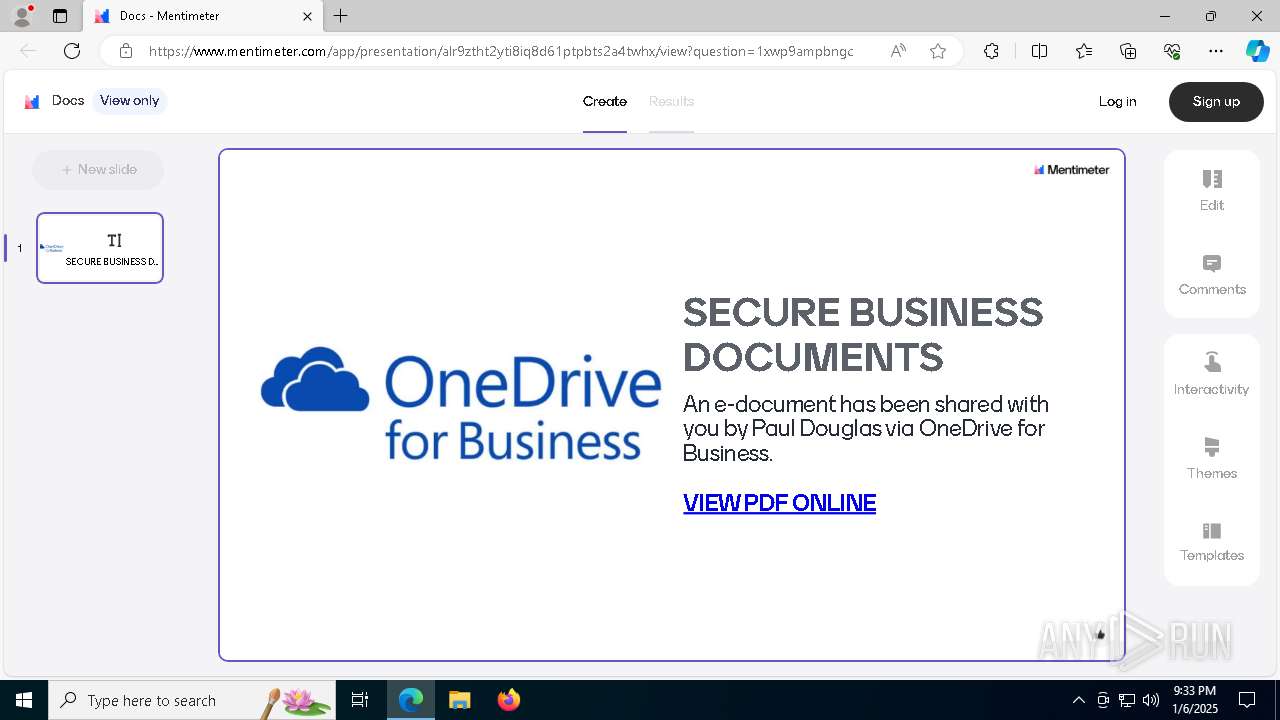Screen dimensions: 1280x720
Task: Click the Log in button
Action: [x=1117, y=101]
